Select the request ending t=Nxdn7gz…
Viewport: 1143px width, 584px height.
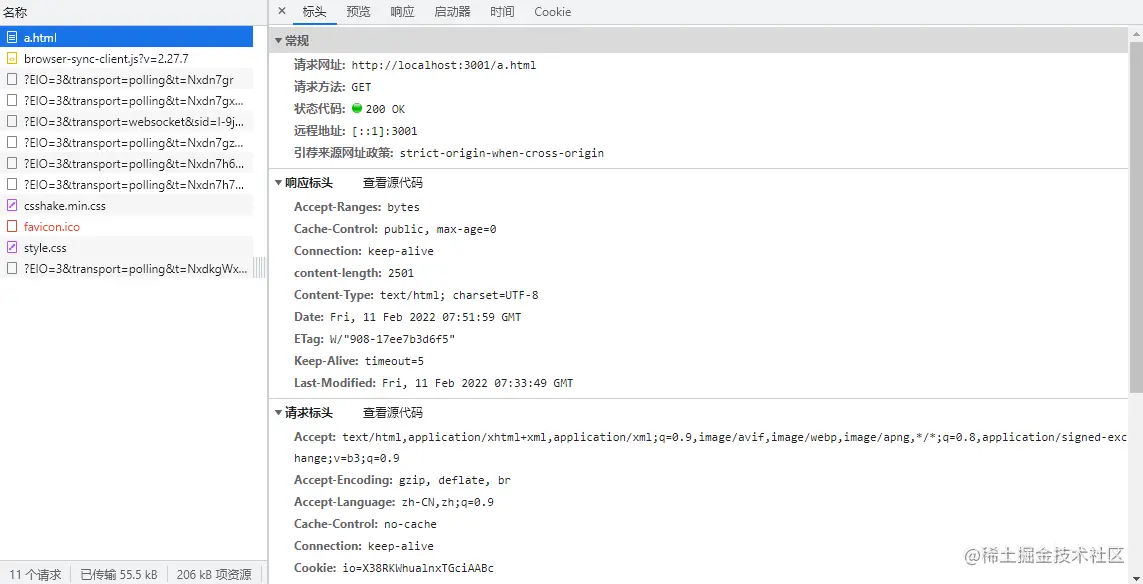(127, 143)
